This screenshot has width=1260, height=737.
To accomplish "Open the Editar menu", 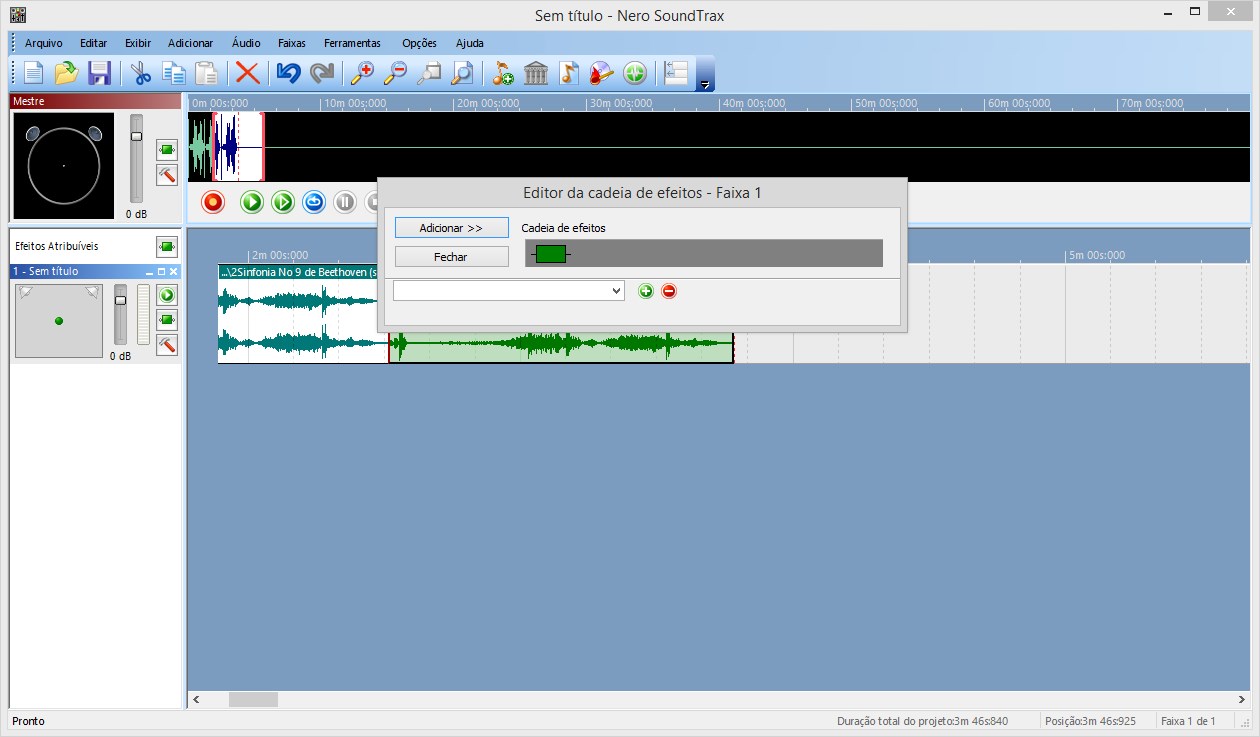I will (x=94, y=43).
